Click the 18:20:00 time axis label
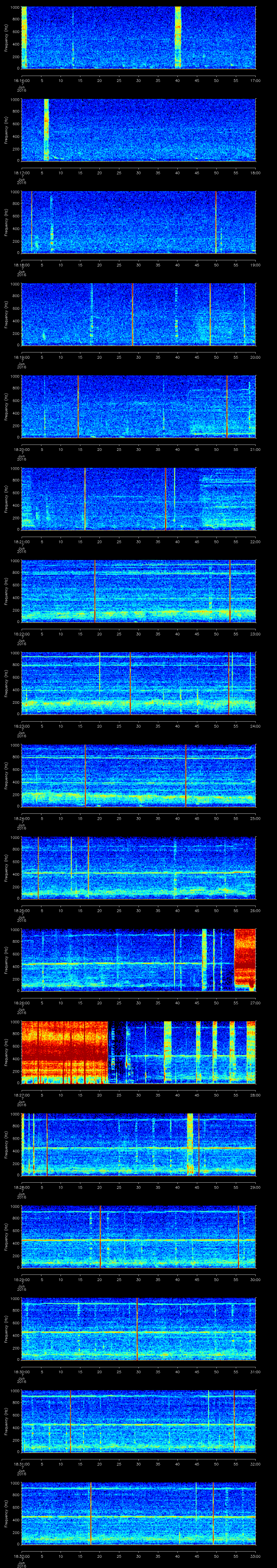Screen dimensions: 277x1568 coord(21,450)
